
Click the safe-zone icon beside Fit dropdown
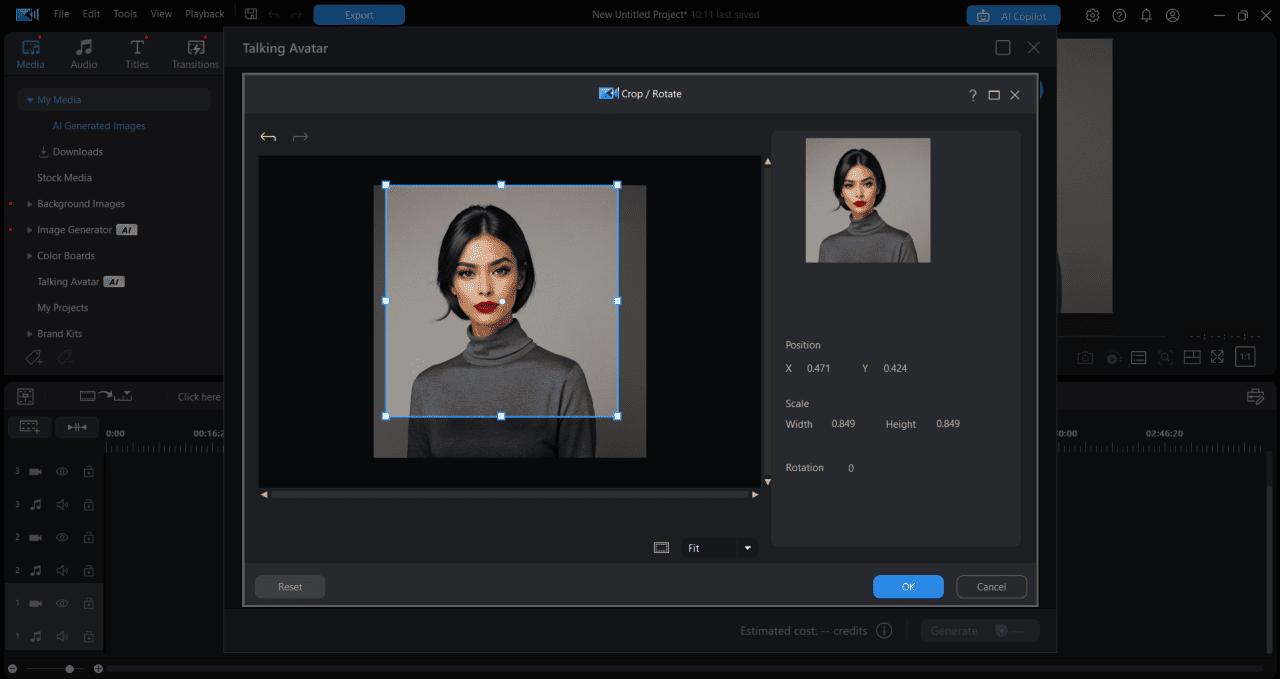tap(661, 547)
